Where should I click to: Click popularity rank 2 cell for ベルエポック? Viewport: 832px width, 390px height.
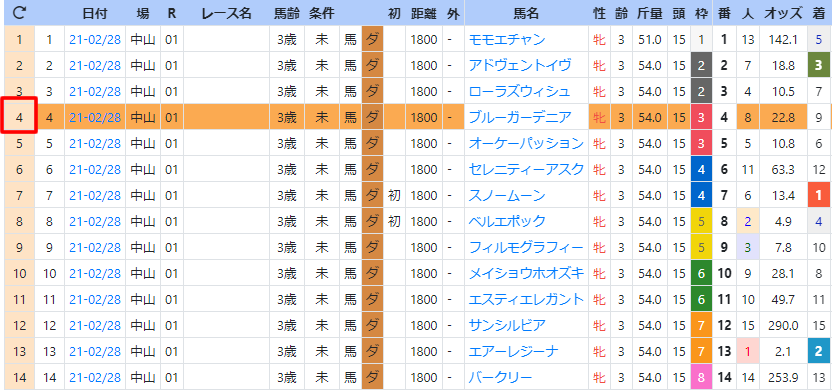tap(748, 221)
